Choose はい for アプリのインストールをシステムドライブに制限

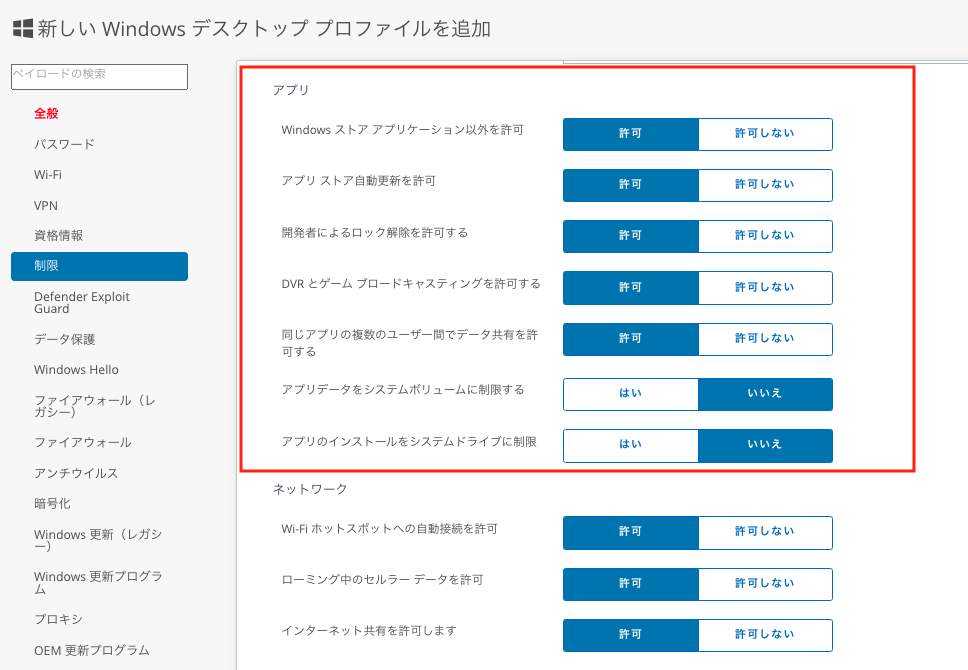click(x=630, y=445)
